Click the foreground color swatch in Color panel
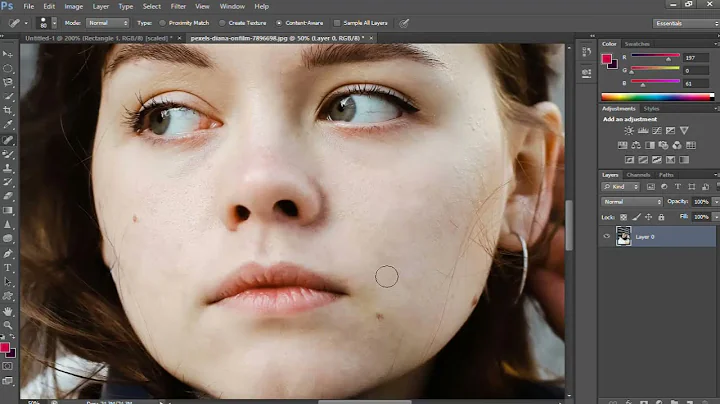720x404 pixels. pyautogui.click(x=607, y=59)
